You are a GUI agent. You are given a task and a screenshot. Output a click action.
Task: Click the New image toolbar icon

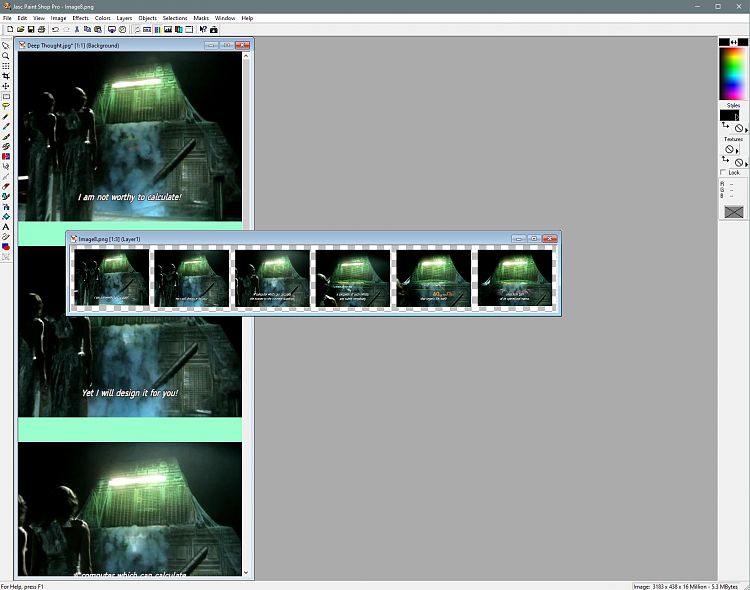pos(10,30)
